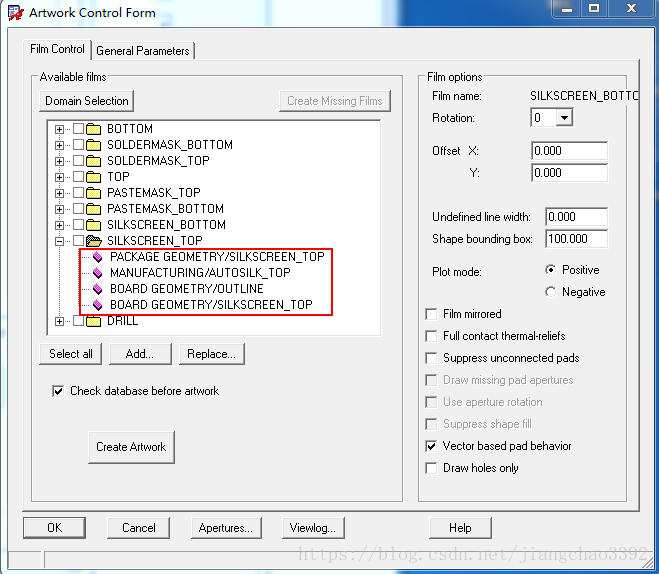Check the SOLDERMASK_TOP film checkbox
The height and width of the screenshot is (574, 659).
pos(78,161)
